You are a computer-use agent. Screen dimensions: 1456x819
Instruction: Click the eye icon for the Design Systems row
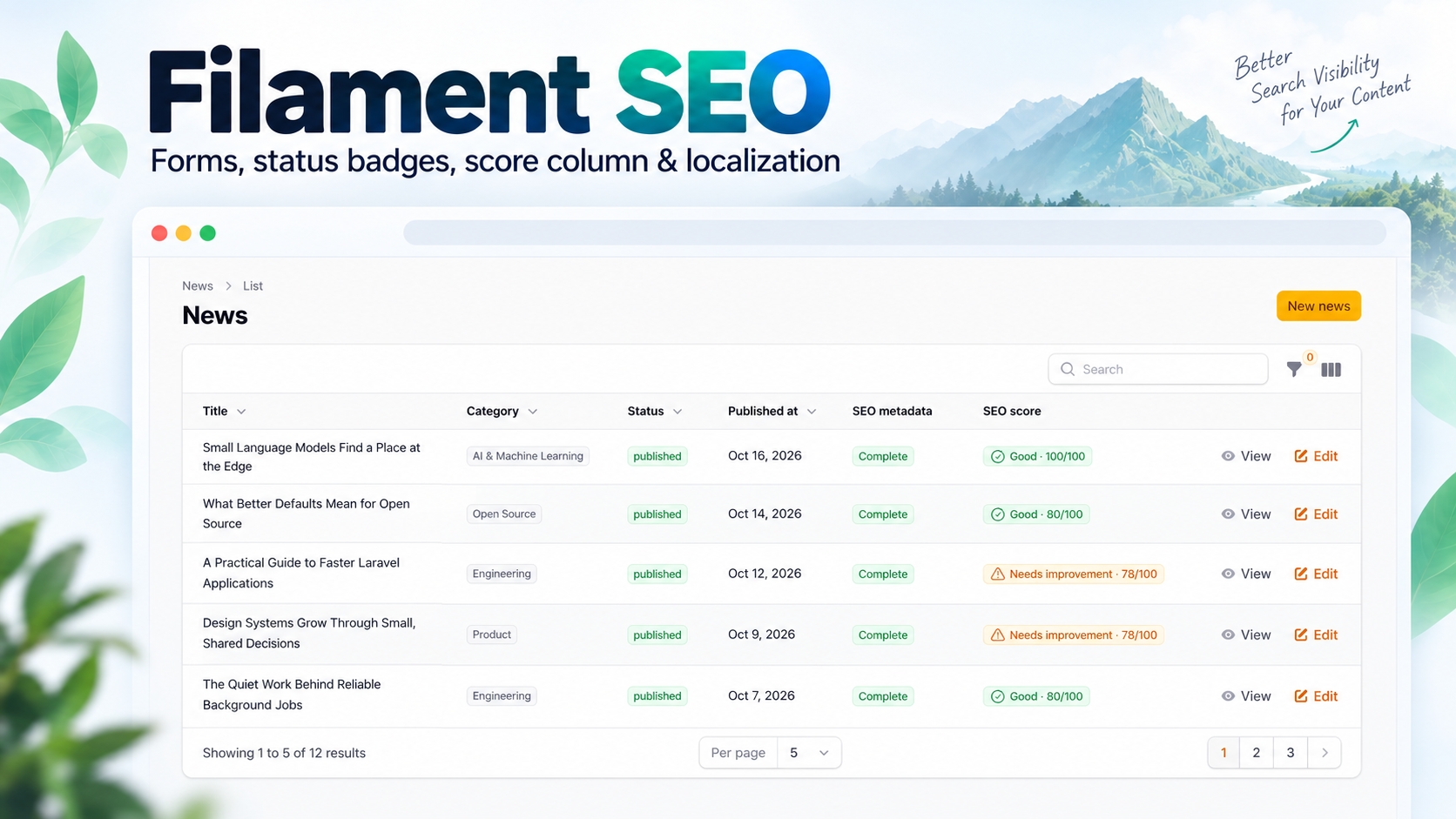[x=1228, y=634]
